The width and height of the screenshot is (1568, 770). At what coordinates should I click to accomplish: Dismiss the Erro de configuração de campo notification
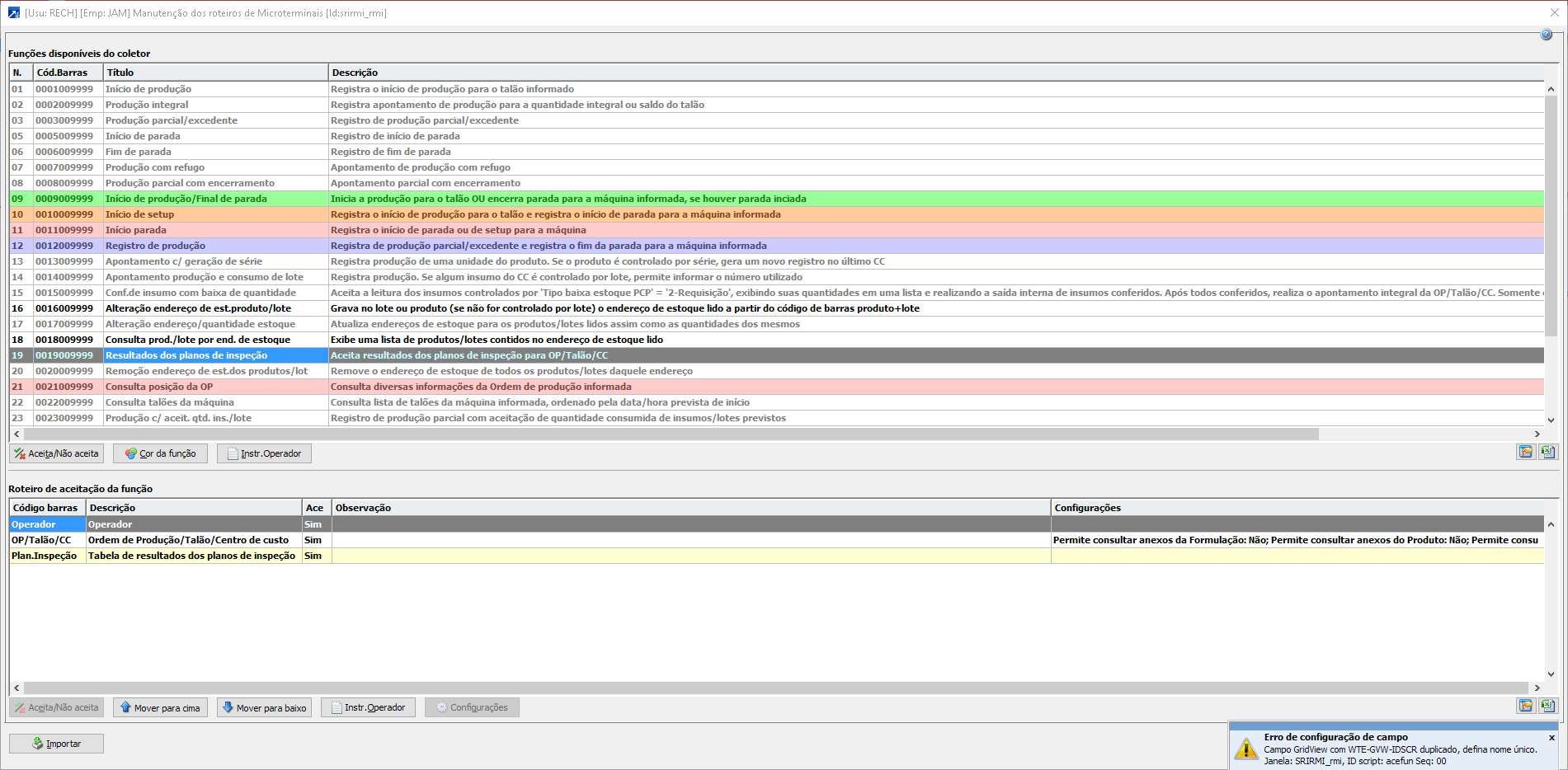(1552, 738)
